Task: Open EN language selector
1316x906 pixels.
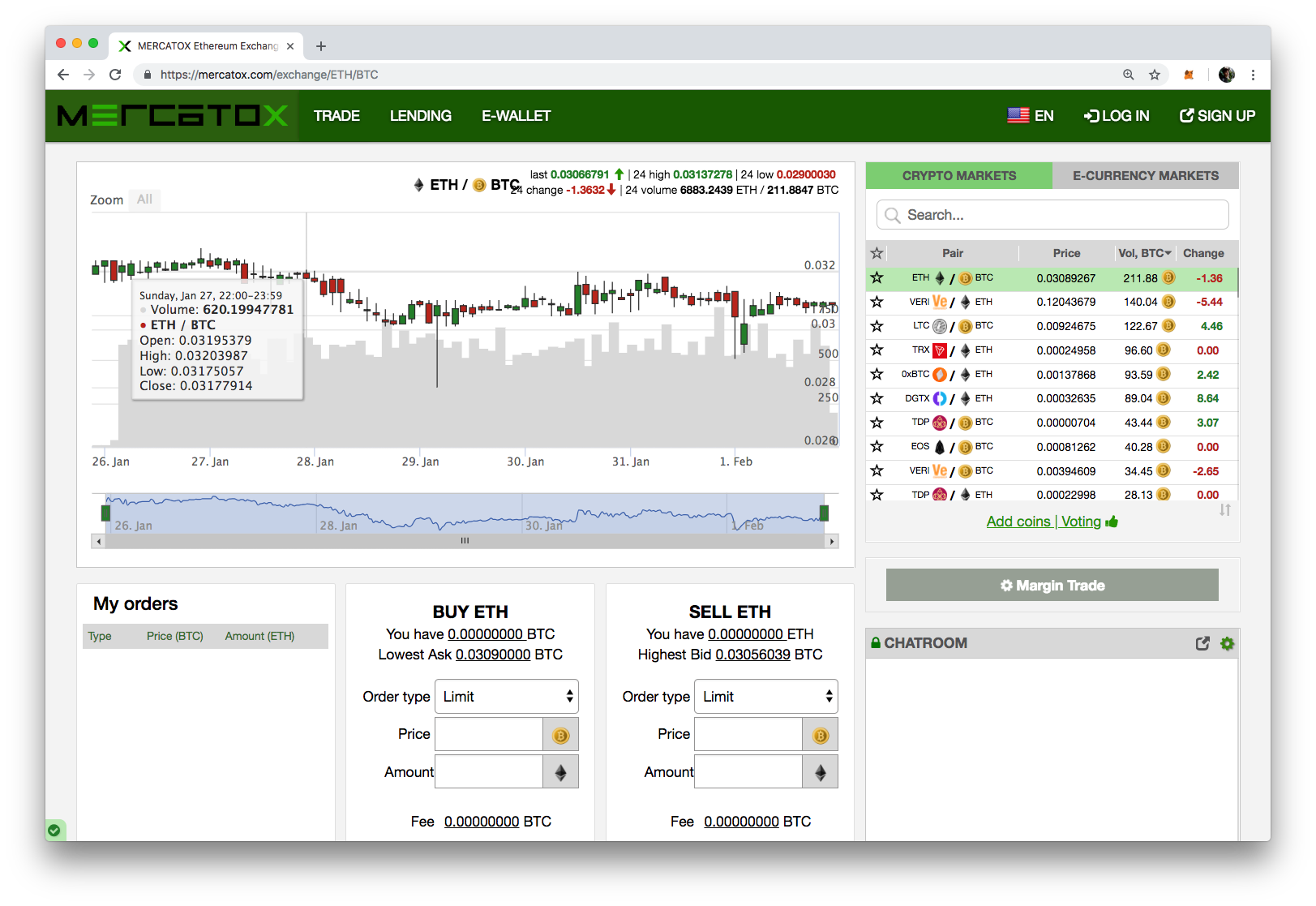Action: point(1031,116)
